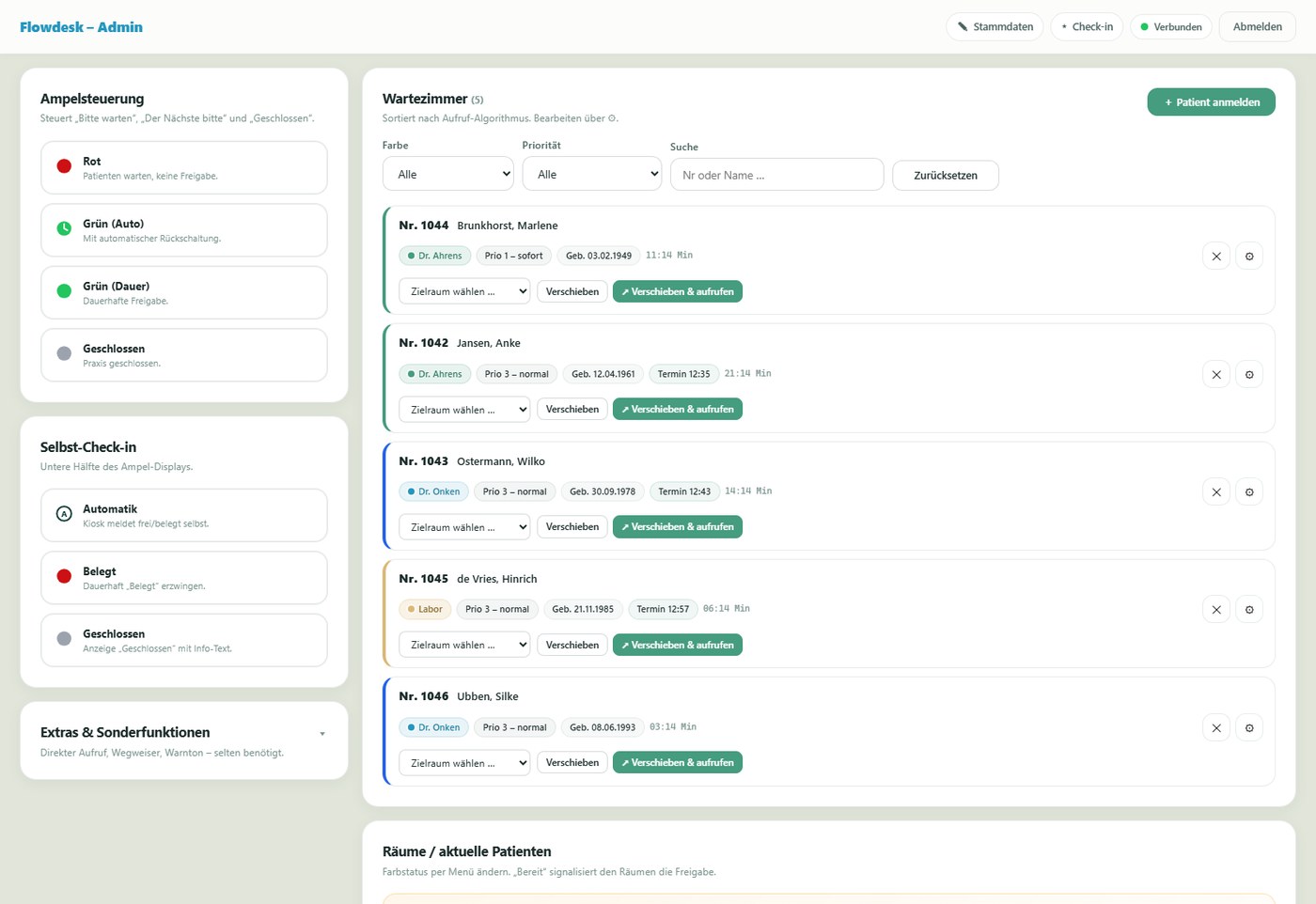Open the Farbe filter dropdown
Viewport: 1316px width, 904px height.
[448, 174]
